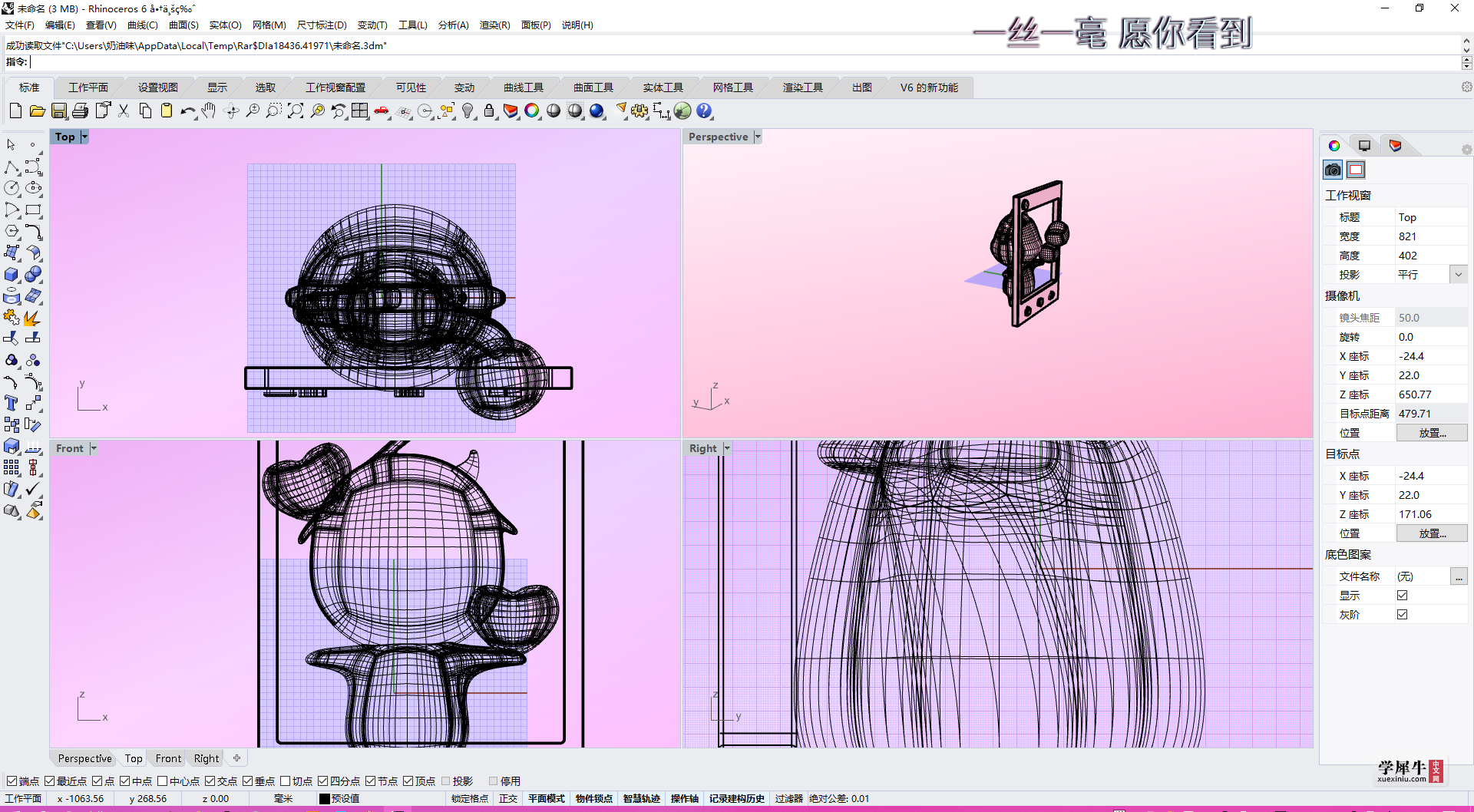Select the Circle tool in left sidebar
The height and width of the screenshot is (812, 1474).
tap(12, 188)
